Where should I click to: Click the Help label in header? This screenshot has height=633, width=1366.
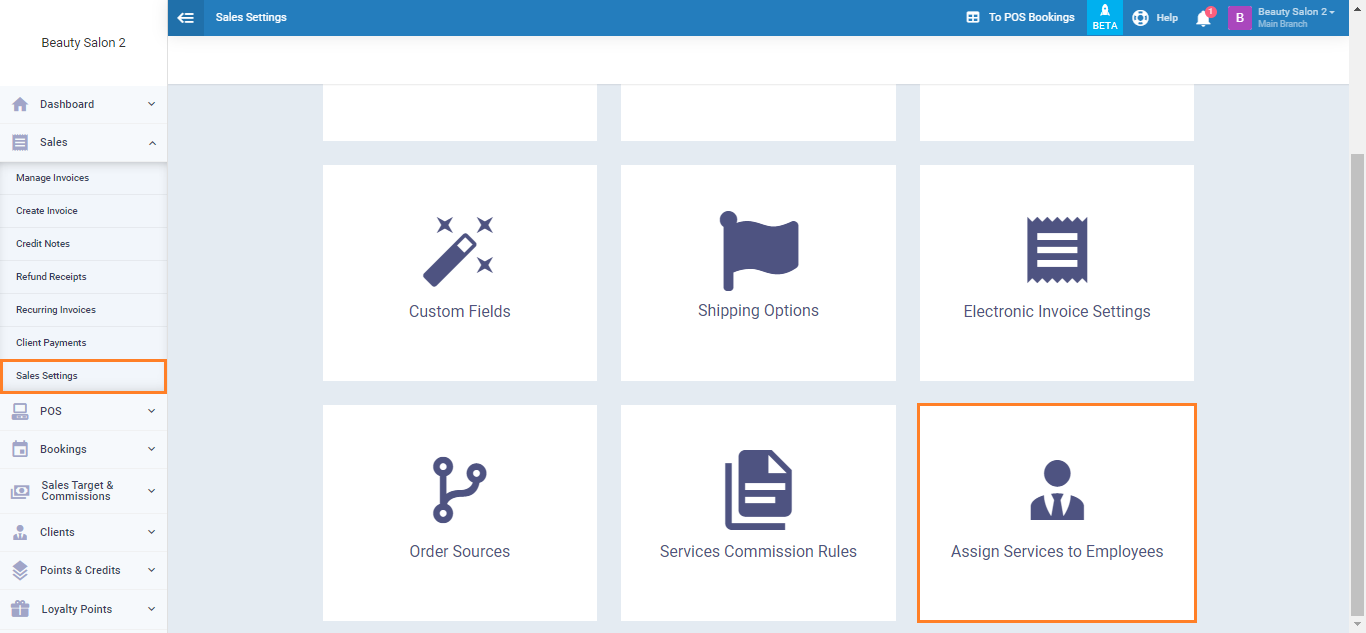[1167, 18]
